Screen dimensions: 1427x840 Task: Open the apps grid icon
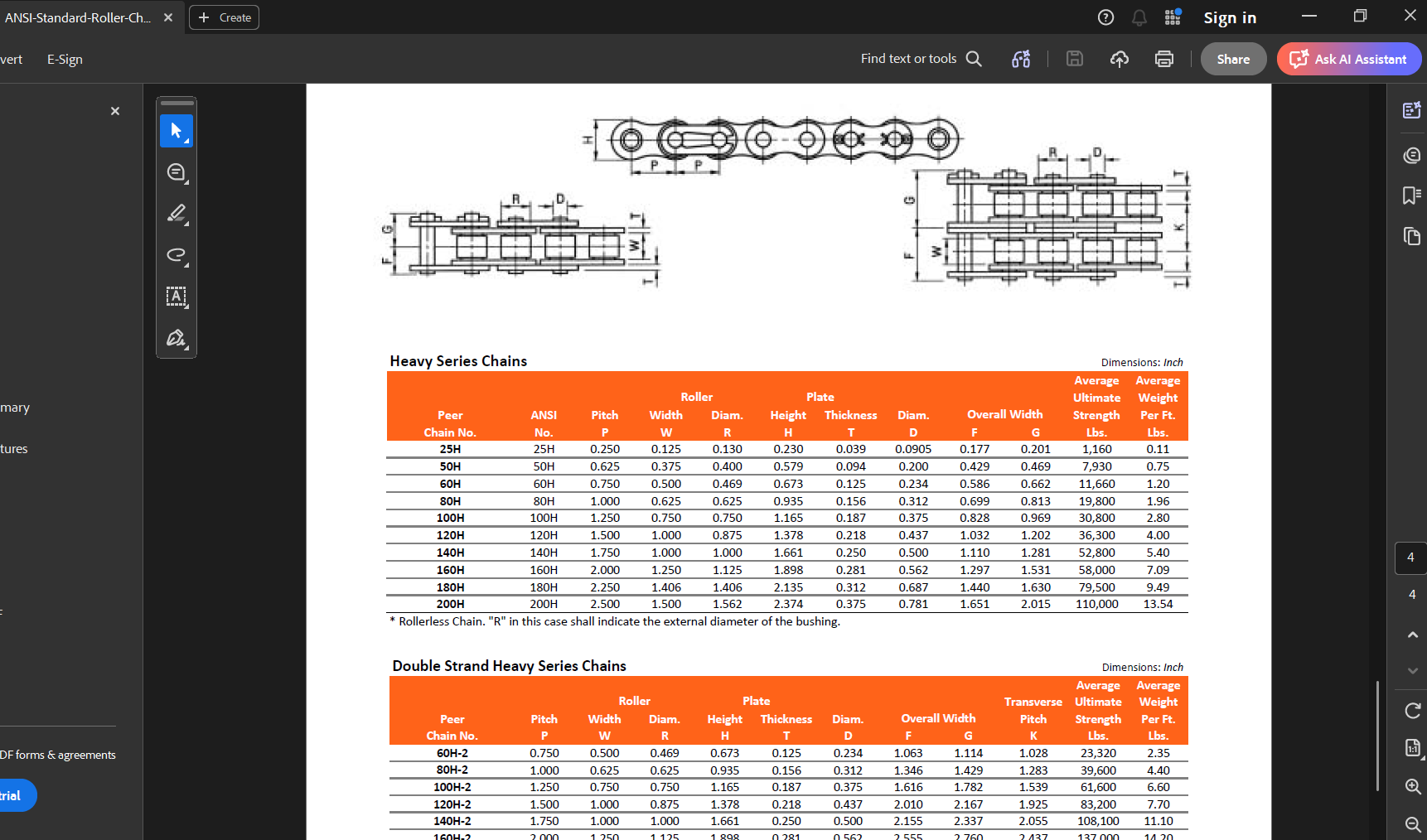1173,17
